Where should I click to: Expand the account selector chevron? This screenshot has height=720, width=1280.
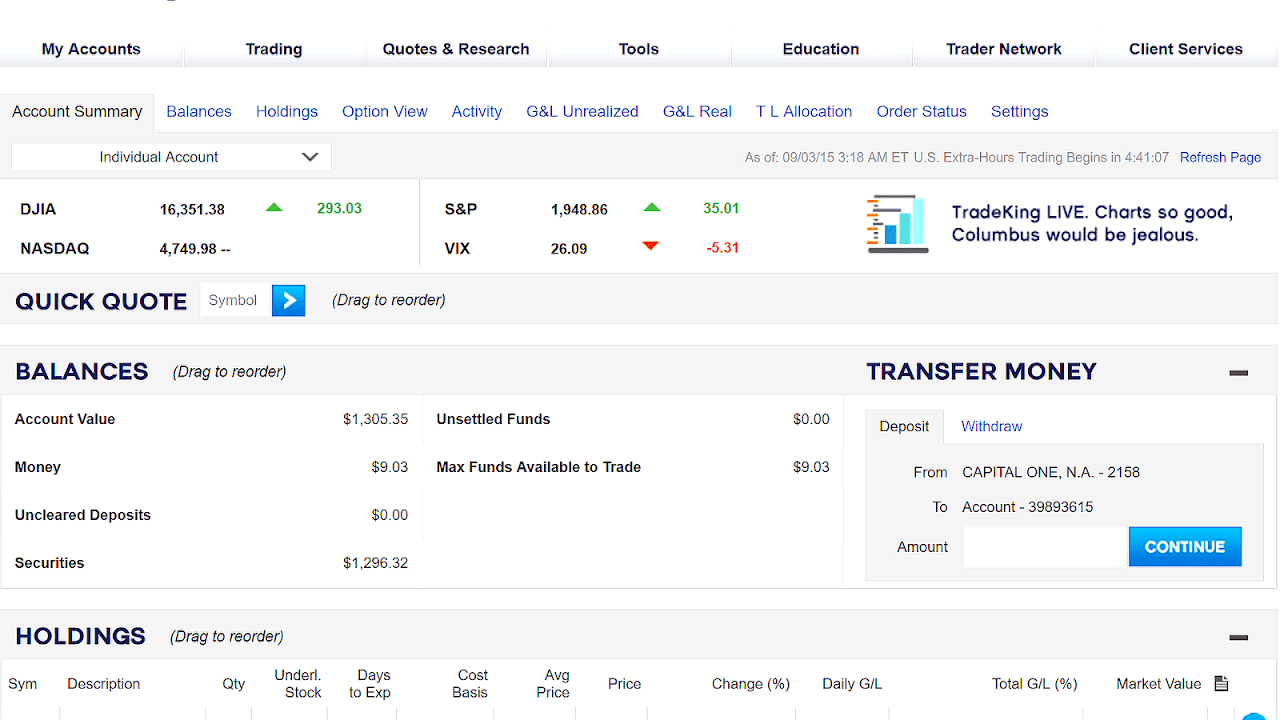pos(309,157)
